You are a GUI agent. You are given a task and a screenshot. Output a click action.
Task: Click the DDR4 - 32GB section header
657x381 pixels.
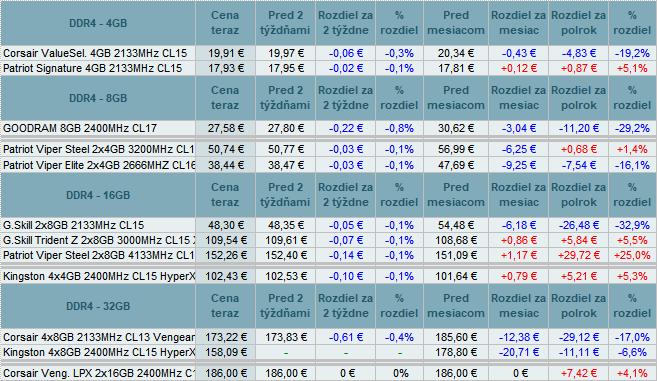98,306
